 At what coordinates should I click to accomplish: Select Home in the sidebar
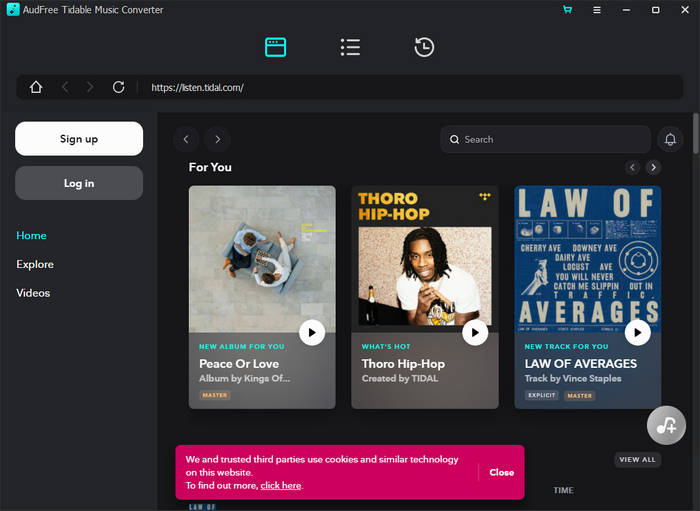(x=31, y=235)
